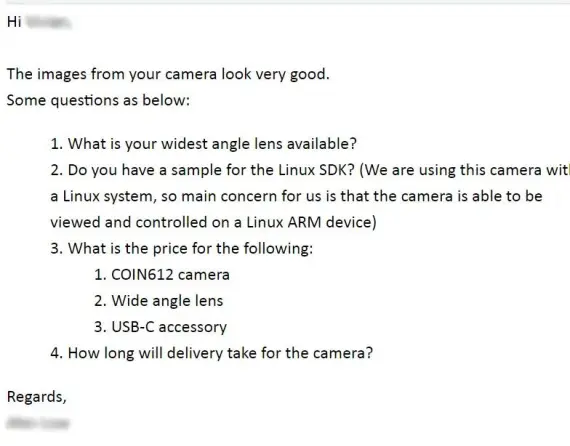Click question 4 about delivery time
The width and height of the screenshot is (570, 446).
pos(212,353)
